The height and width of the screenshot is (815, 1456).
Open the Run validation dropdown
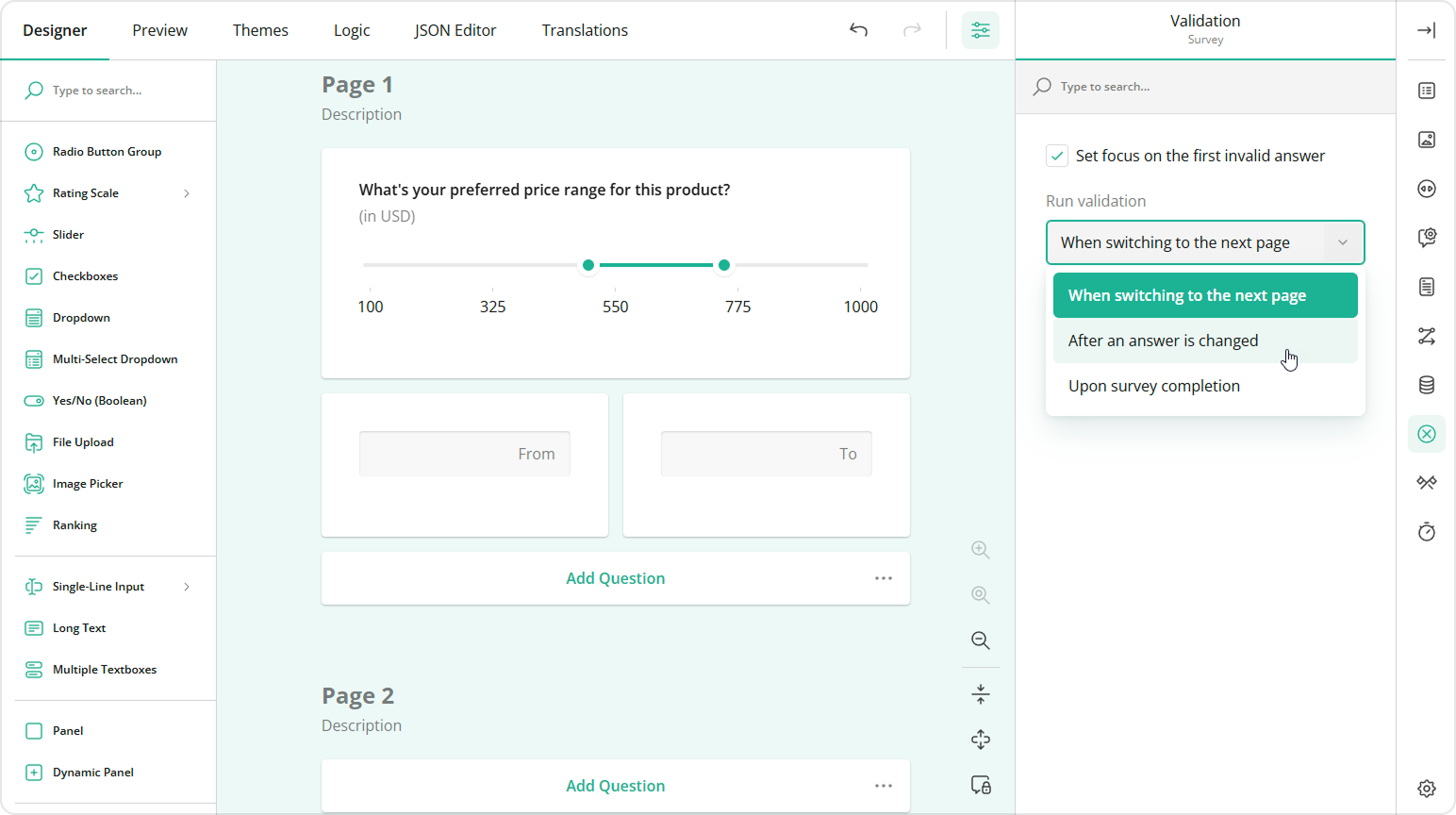[x=1204, y=242]
